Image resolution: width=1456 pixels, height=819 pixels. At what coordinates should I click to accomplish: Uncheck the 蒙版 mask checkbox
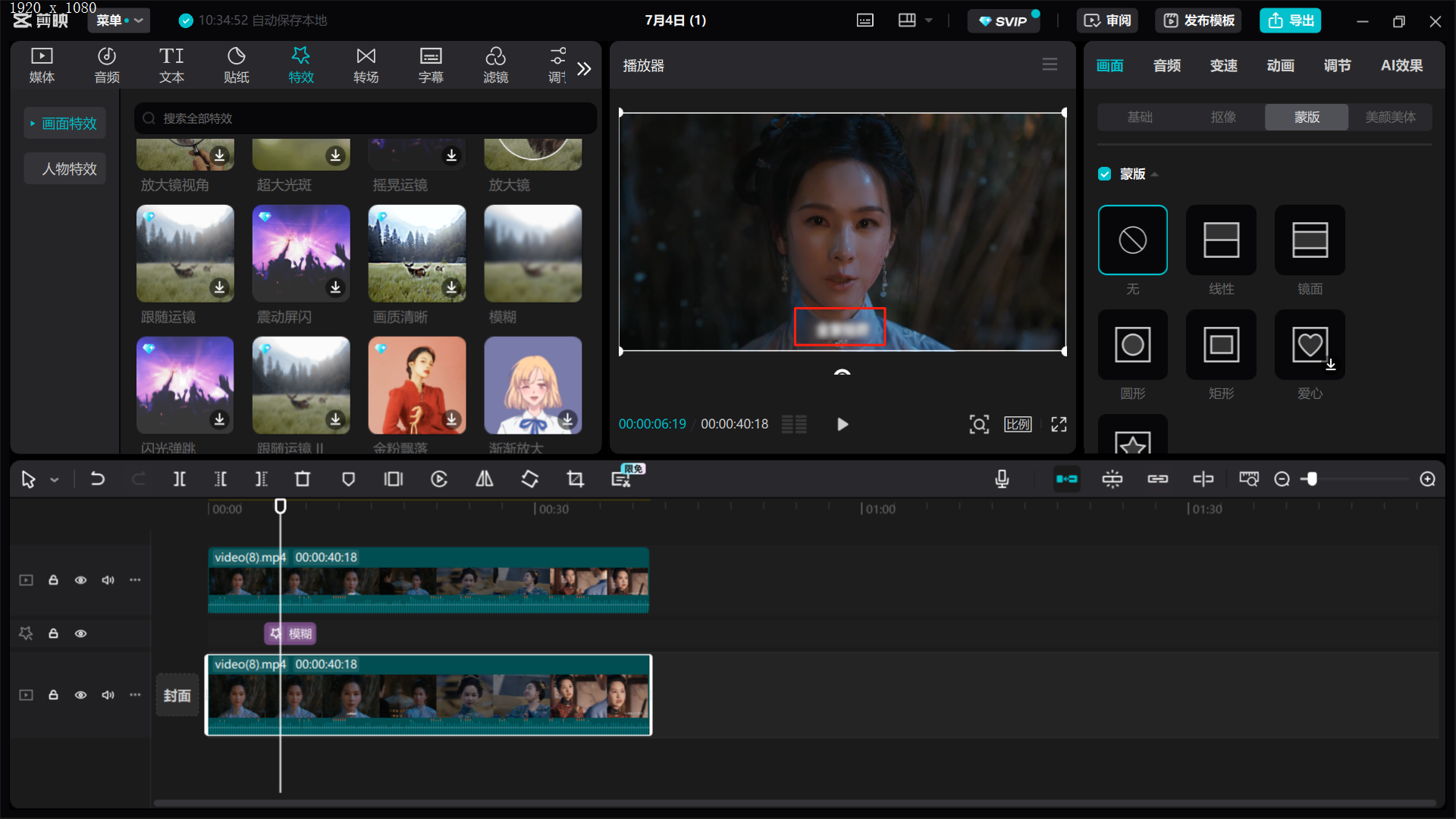(1105, 174)
